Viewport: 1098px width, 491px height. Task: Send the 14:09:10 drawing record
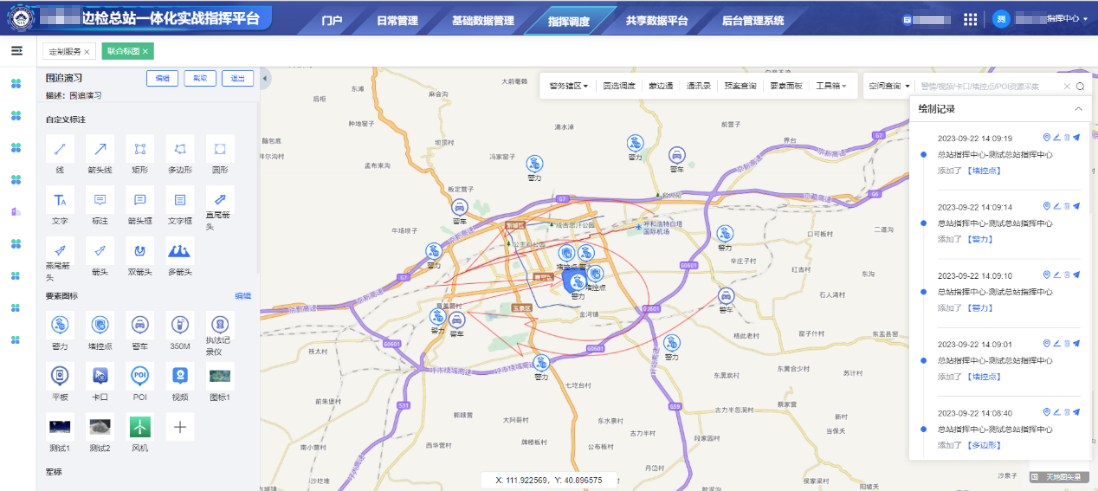(x=1076, y=275)
